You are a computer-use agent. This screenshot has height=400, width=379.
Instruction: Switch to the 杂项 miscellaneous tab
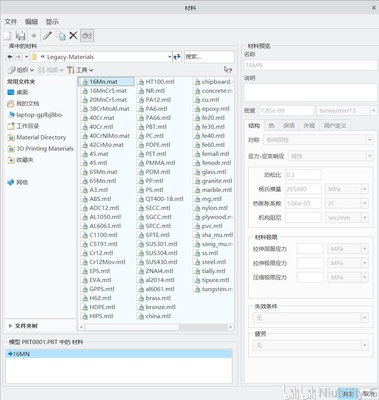[x=289, y=126]
